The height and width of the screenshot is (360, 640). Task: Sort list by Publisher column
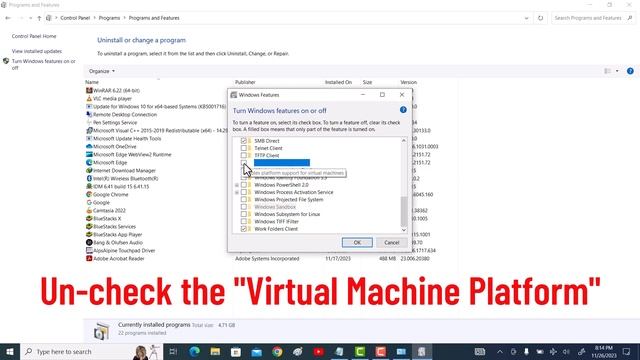pyautogui.click(x=245, y=82)
